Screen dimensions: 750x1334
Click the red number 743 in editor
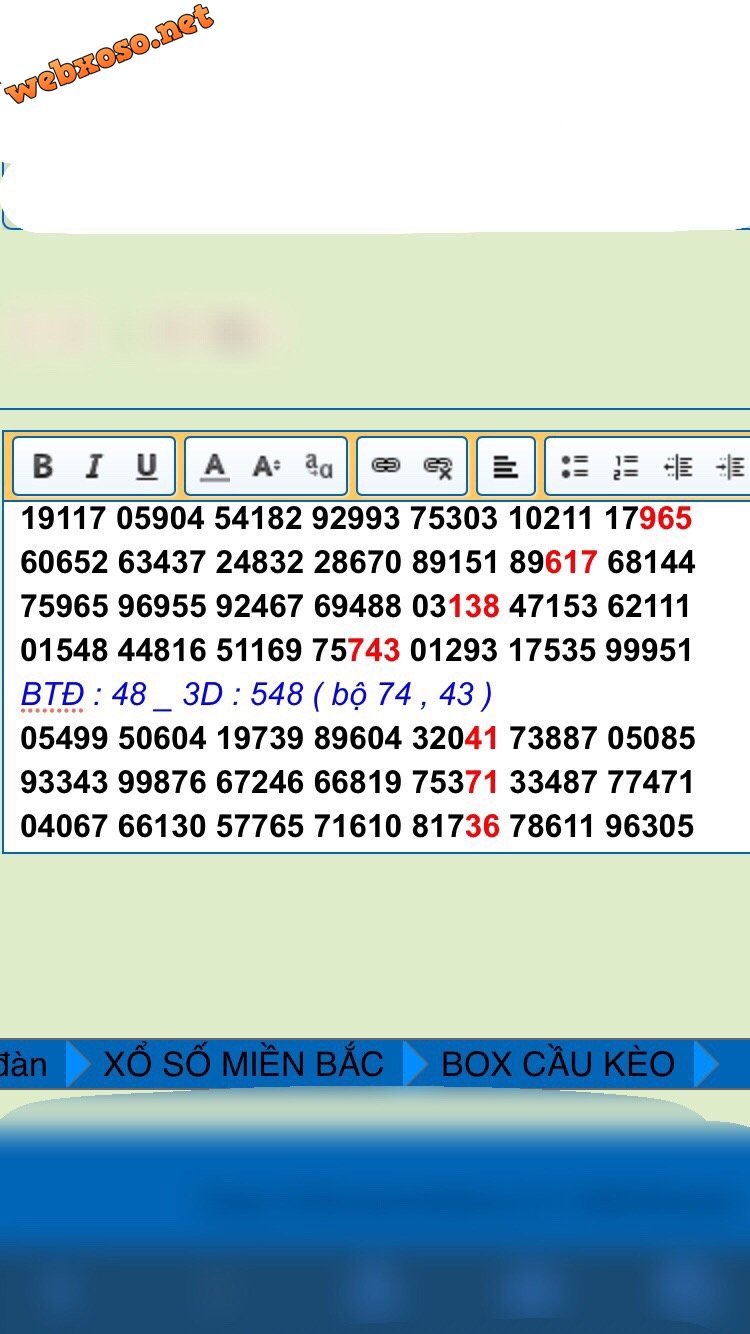373,650
